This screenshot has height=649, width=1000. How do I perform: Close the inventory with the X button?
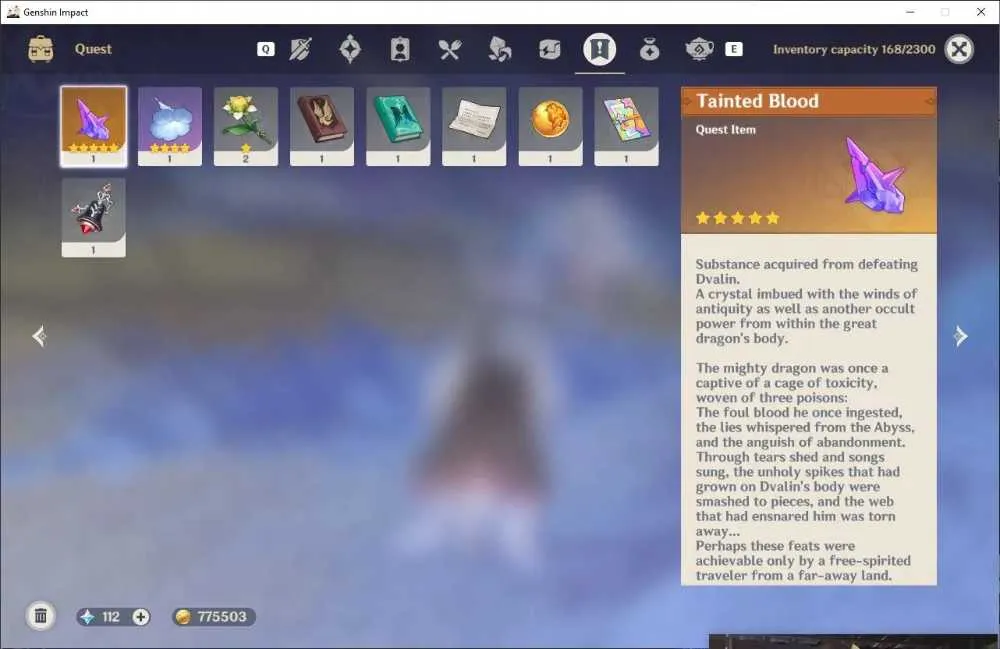point(959,49)
